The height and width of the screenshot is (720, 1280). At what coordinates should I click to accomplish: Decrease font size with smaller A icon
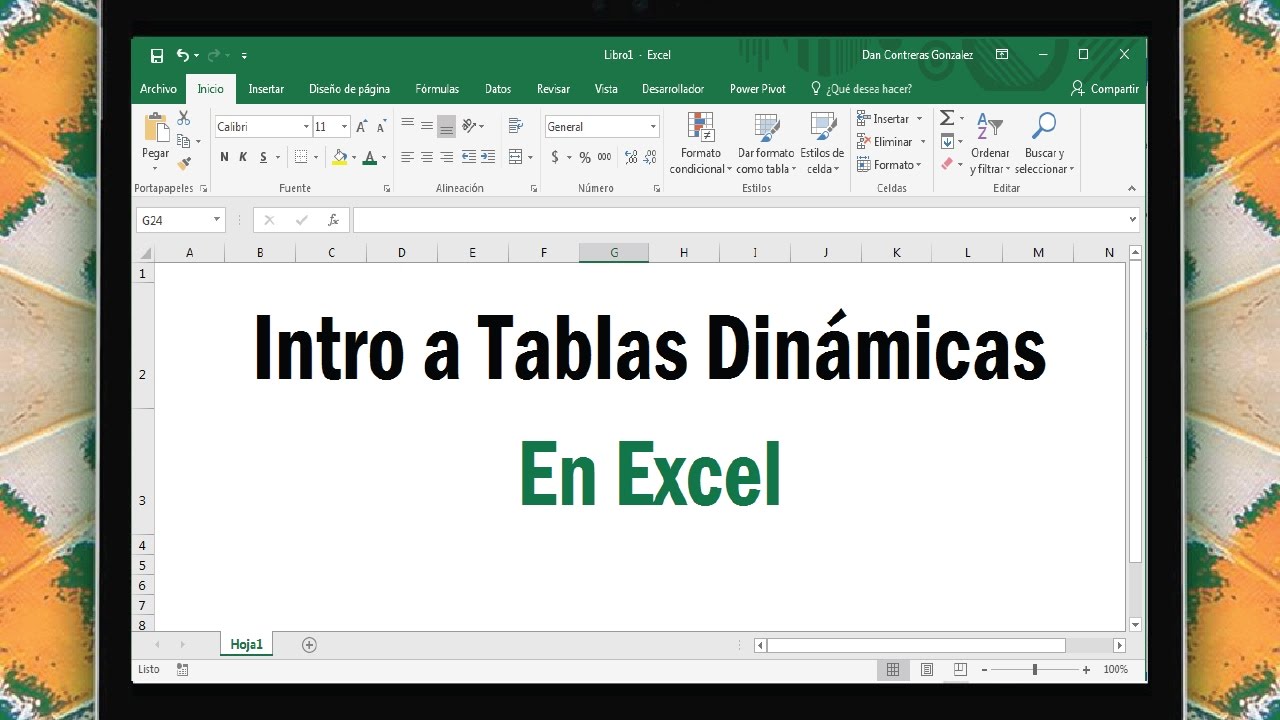(381, 127)
